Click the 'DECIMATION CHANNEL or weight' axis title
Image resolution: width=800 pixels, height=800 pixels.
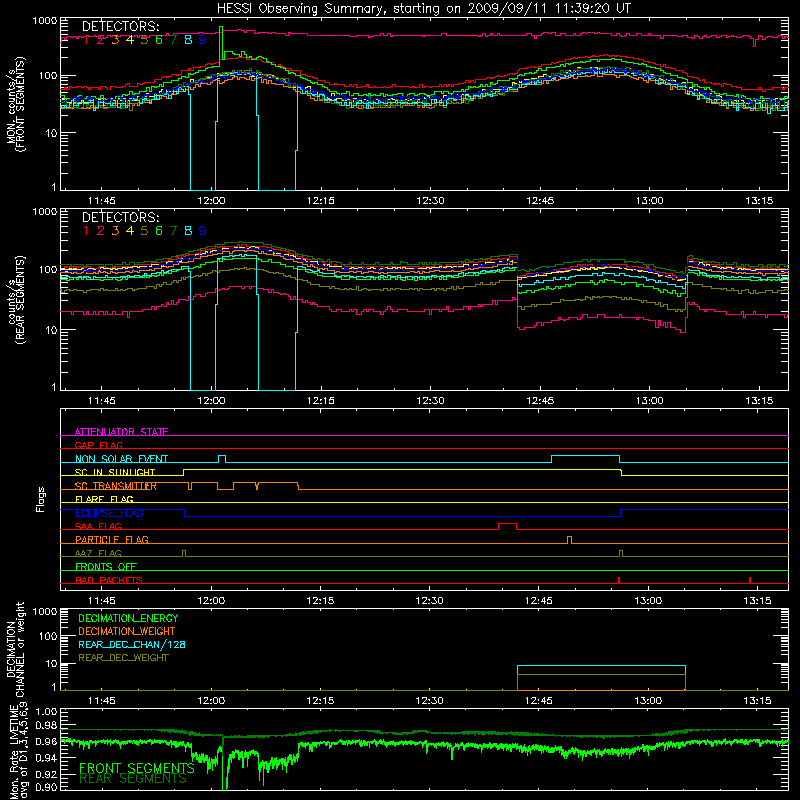click(16, 649)
